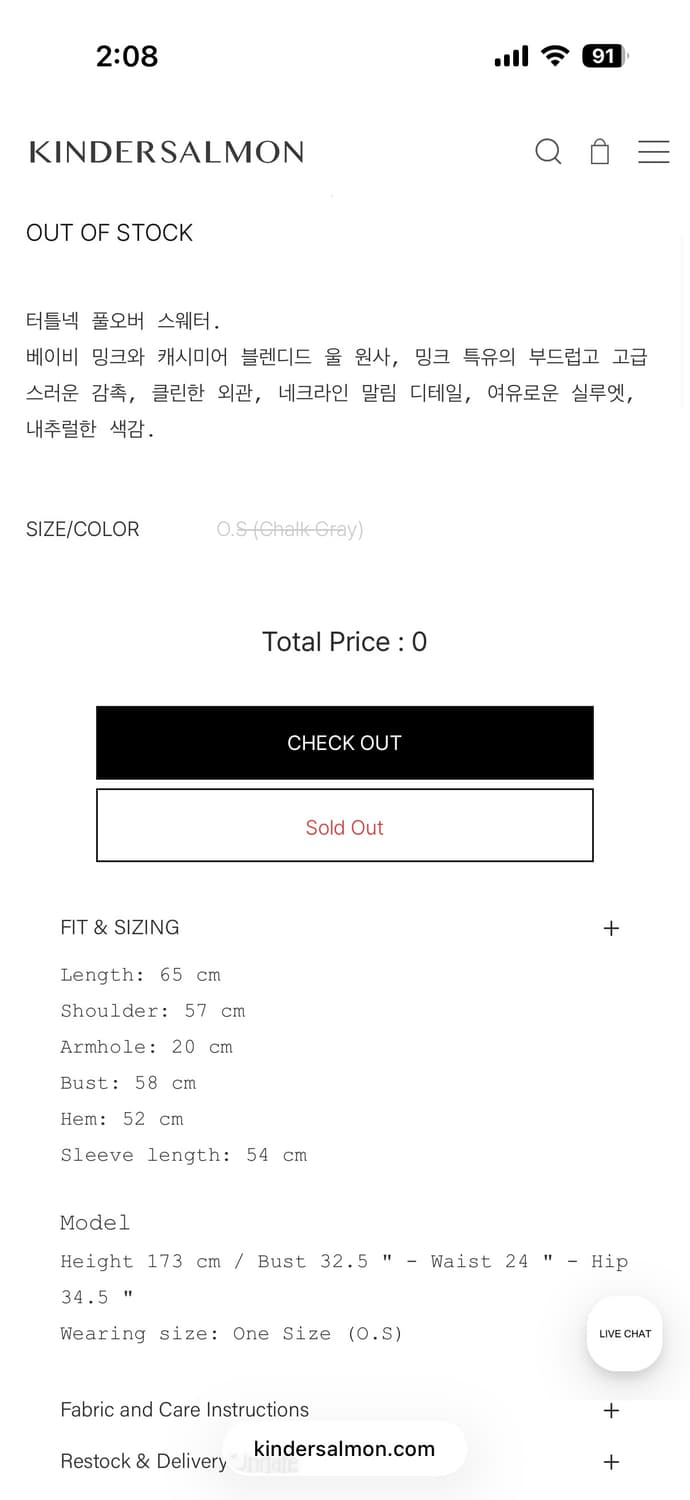
Task: Tap the 2:08 clock
Action: (127, 57)
